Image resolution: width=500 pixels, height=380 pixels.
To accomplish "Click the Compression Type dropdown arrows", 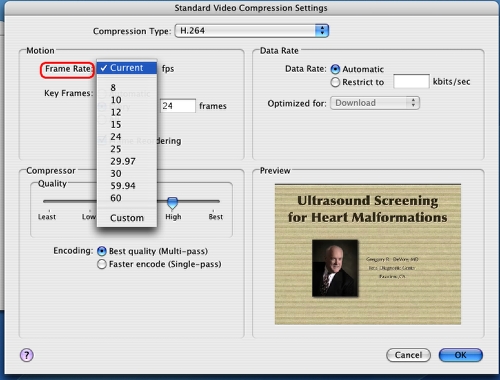I will tap(322, 31).
